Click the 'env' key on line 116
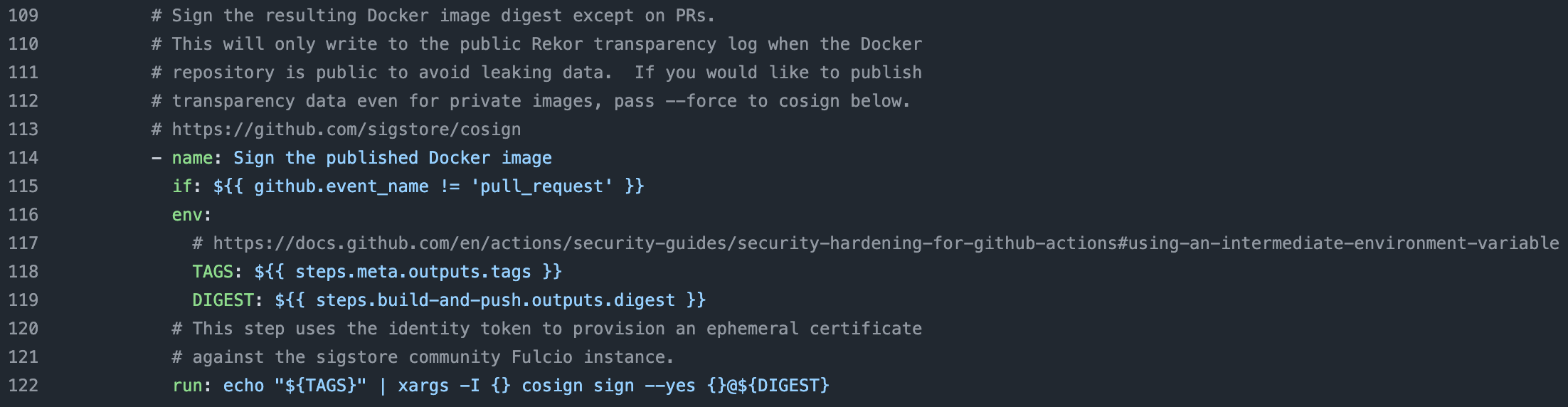Viewport: 1568px width, 407px height. pyautogui.click(x=187, y=215)
